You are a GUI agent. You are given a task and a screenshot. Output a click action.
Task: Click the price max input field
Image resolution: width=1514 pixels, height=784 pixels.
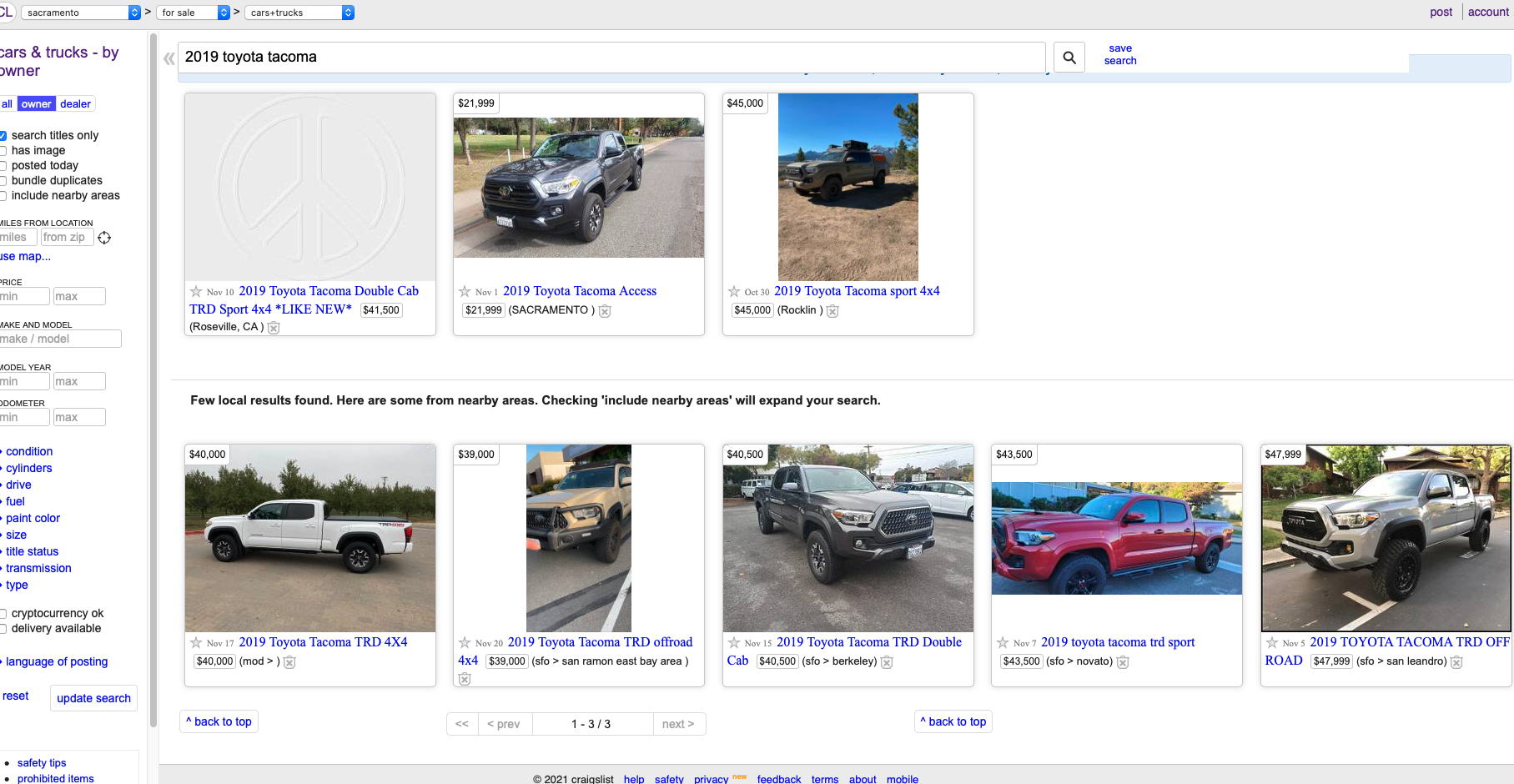point(79,296)
